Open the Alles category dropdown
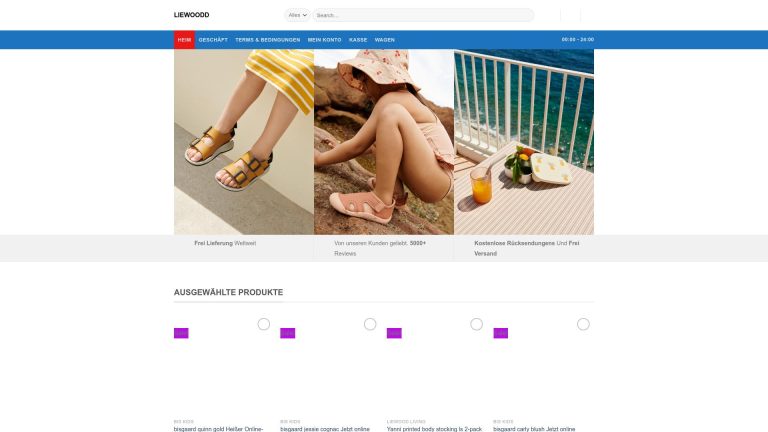Viewport: 768px width, 432px height. (297, 15)
